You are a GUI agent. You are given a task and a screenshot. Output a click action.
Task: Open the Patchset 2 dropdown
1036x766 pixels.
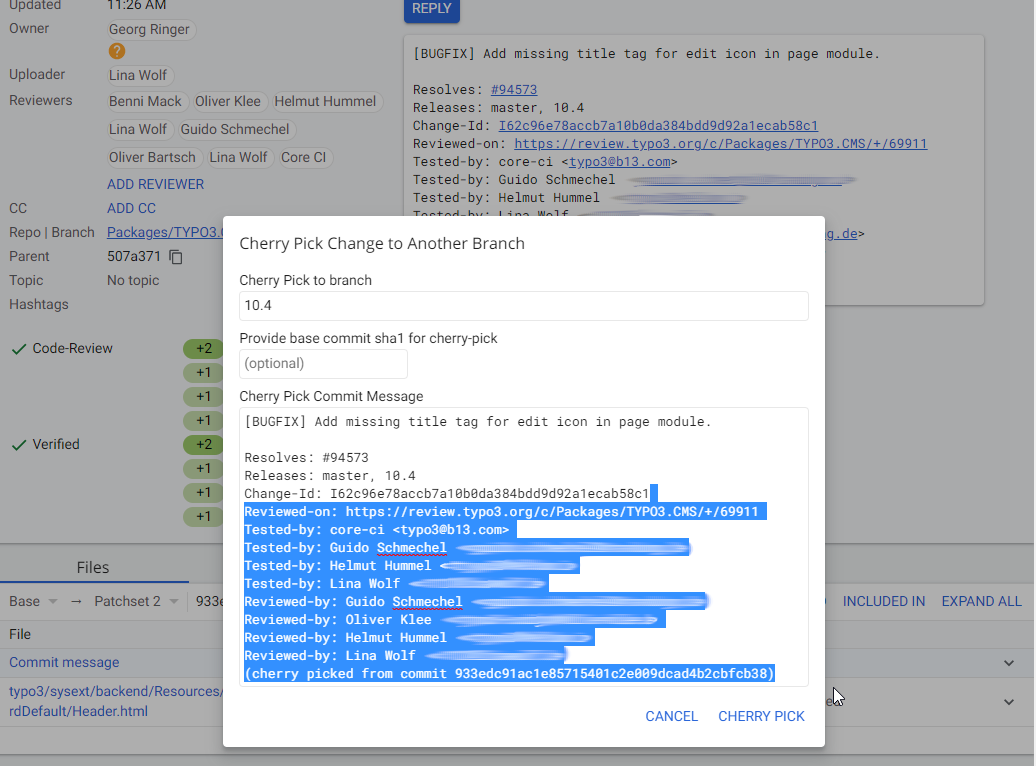click(136, 601)
